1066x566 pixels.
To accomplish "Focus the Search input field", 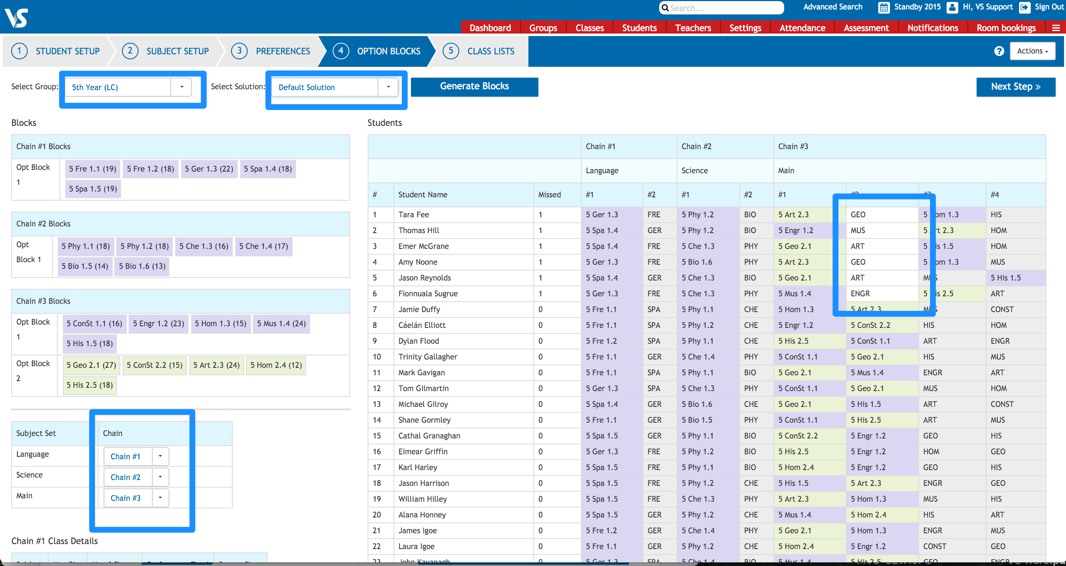I will click(720, 8).
